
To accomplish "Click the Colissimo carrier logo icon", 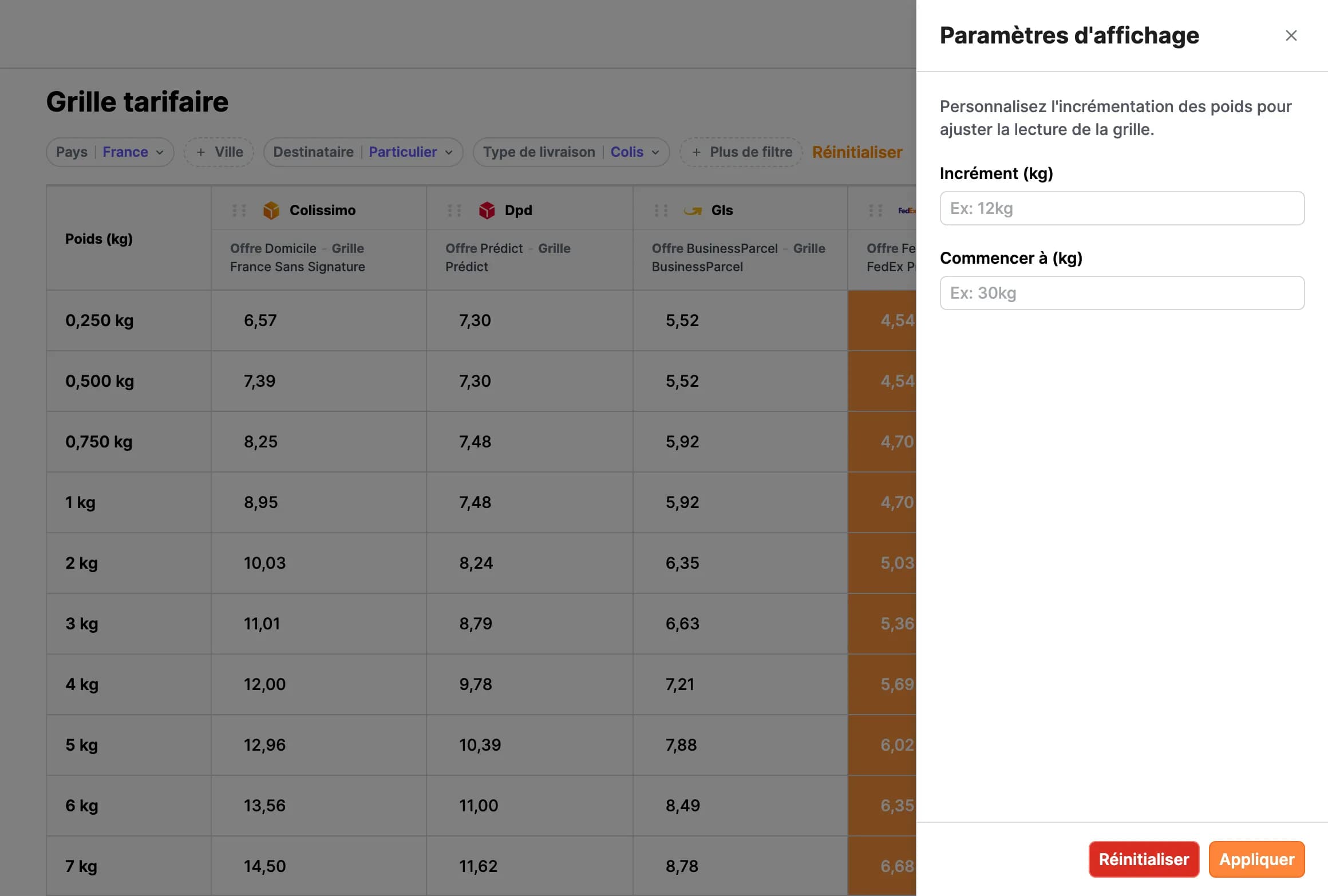I will point(271,211).
